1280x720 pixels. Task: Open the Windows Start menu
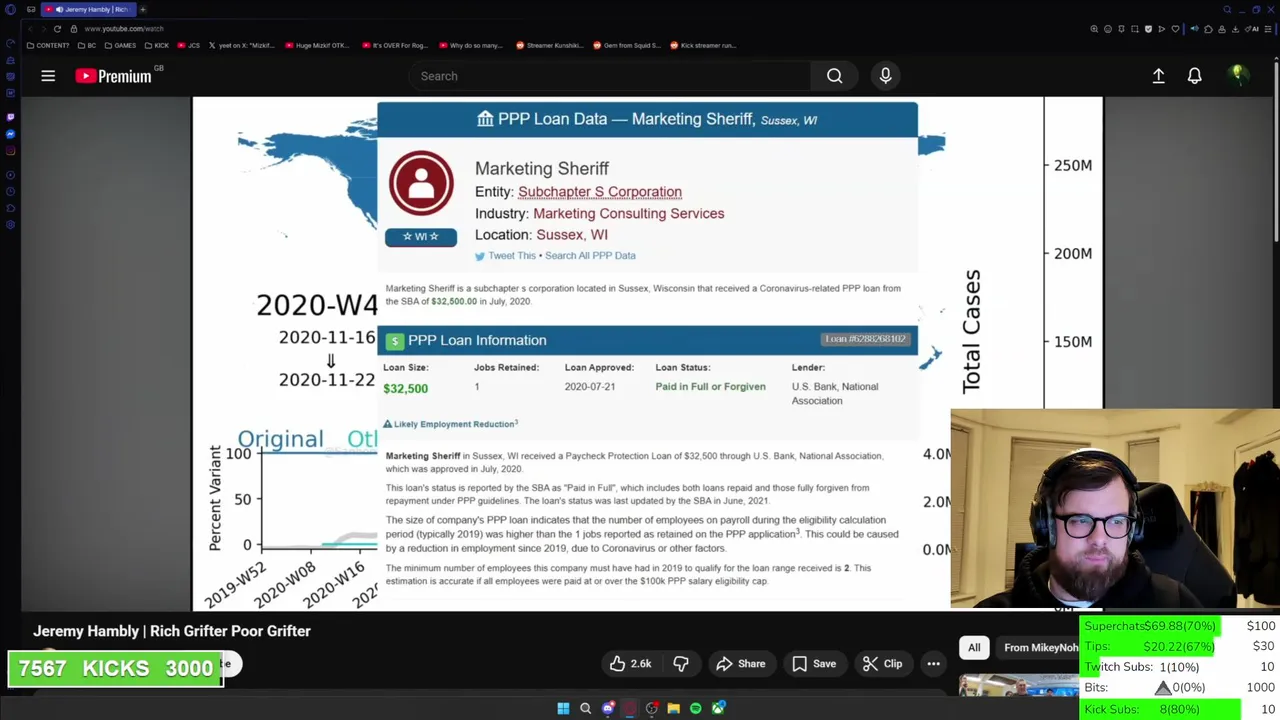[x=563, y=709]
